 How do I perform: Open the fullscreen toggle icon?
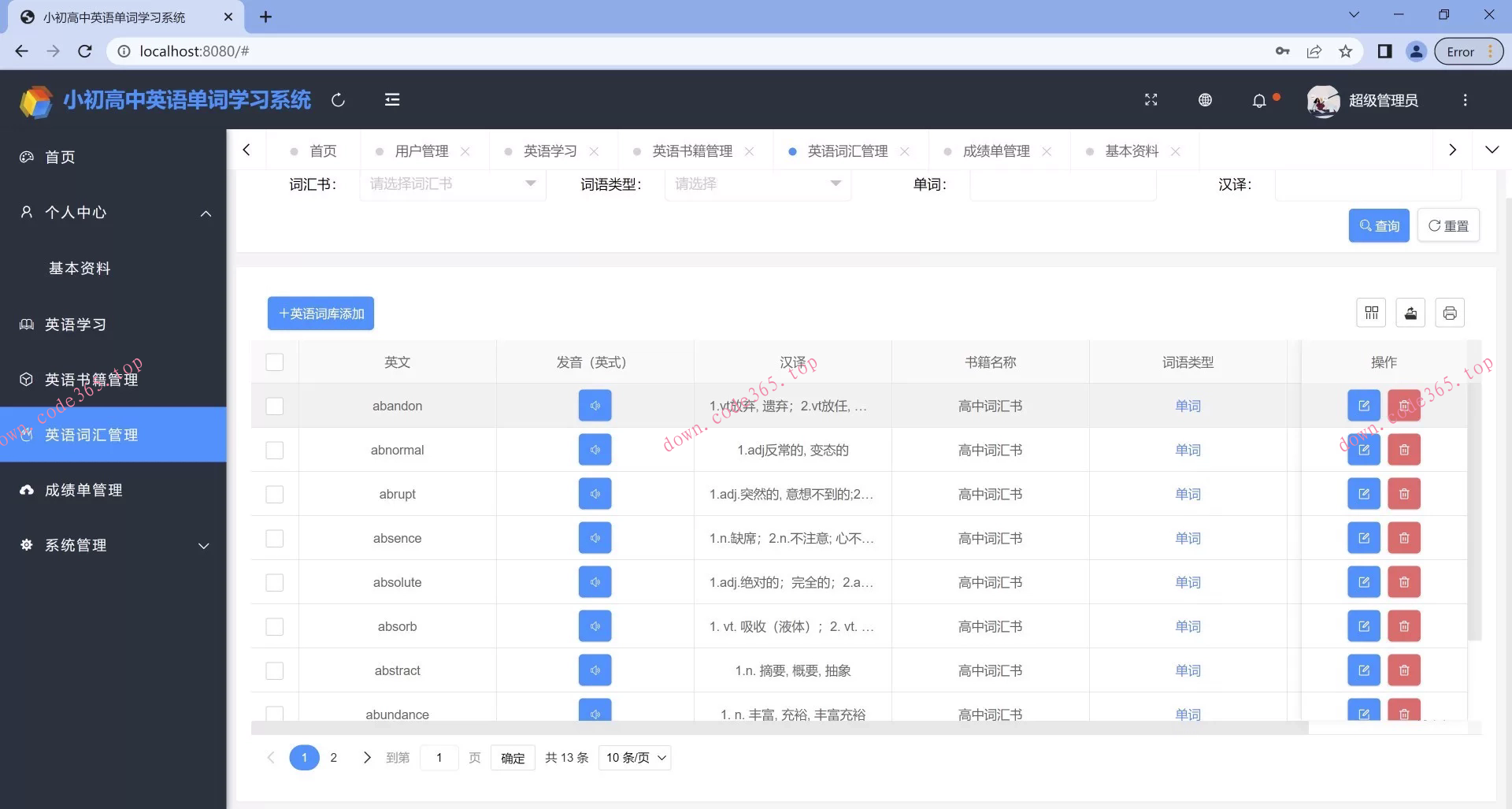1151,100
